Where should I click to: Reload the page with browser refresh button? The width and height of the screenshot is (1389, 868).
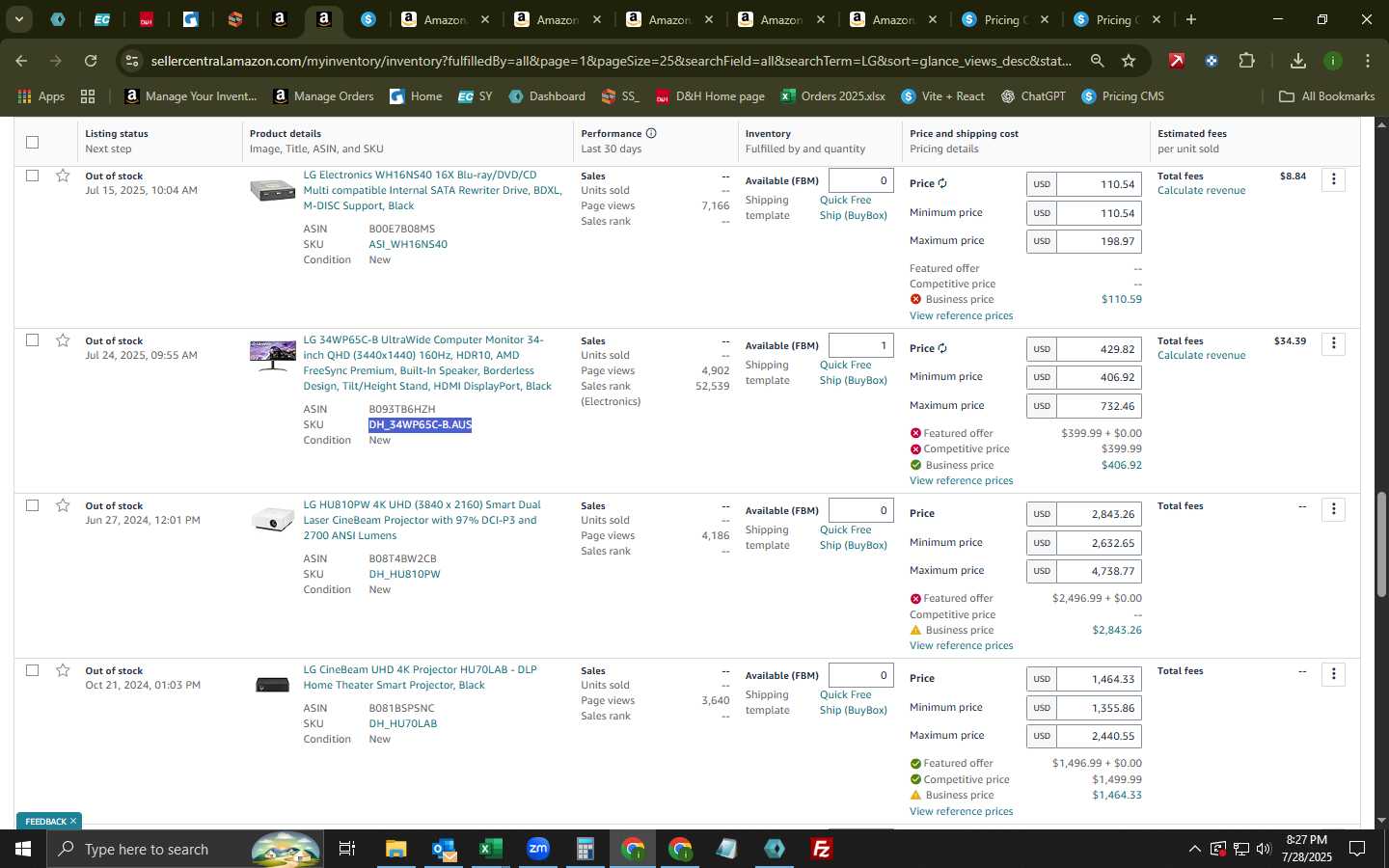[x=91, y=61]
